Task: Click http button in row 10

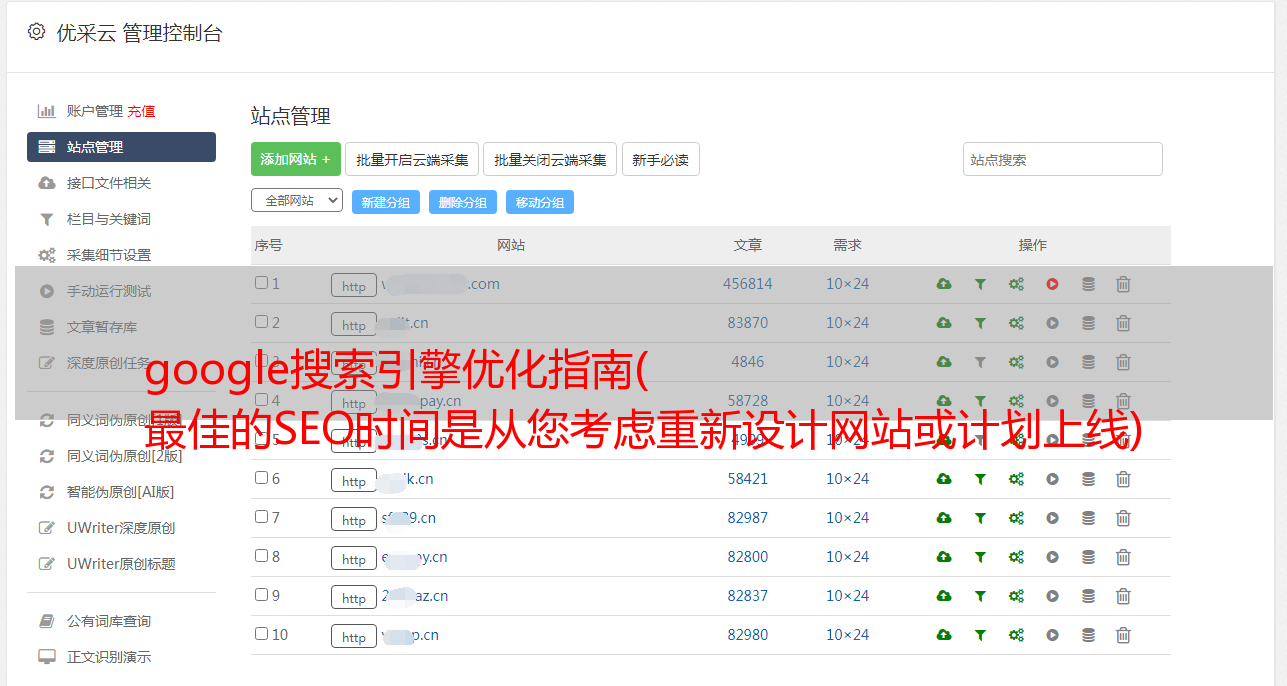Action: pyautogui.click(x=354, y=637)
